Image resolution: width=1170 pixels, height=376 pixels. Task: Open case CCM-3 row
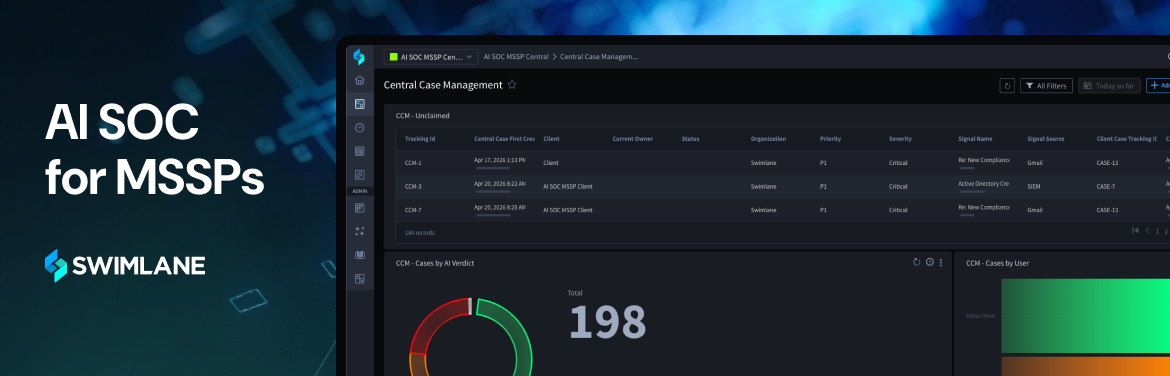coord(783,187)
